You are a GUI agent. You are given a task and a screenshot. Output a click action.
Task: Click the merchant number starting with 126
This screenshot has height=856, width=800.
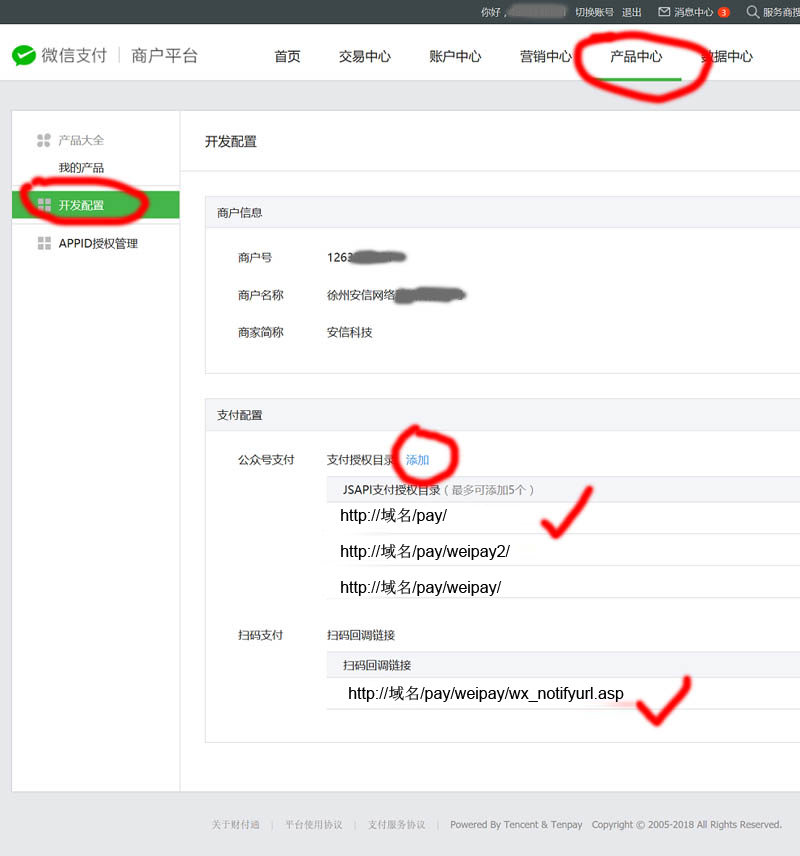point(366,258)
